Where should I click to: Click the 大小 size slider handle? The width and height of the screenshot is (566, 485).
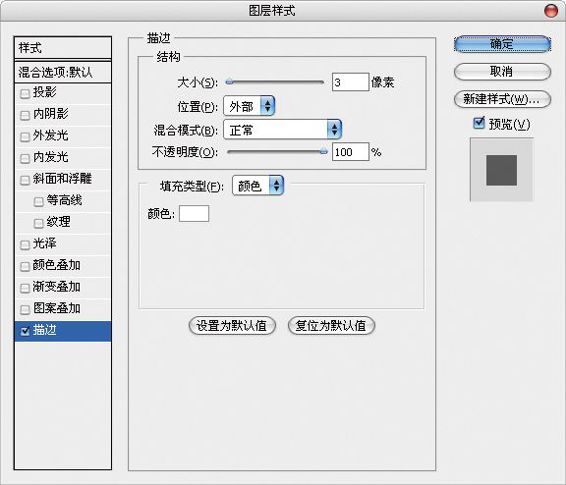(x=229, y=82)
